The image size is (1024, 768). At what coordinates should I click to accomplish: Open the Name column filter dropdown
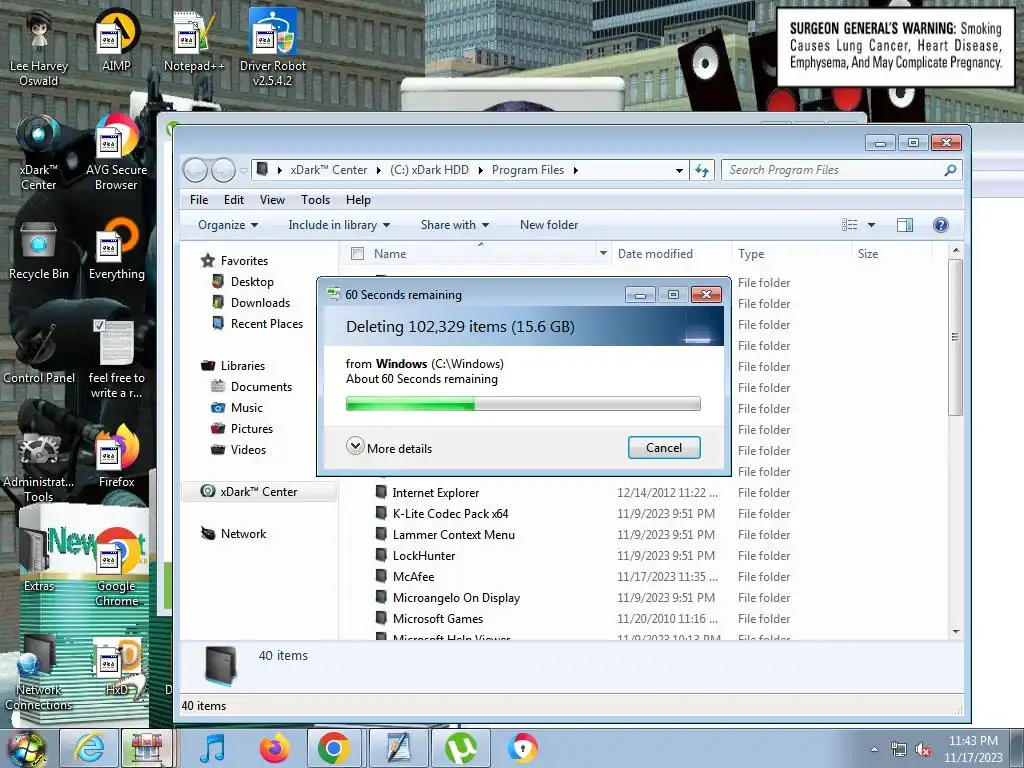[x=603, y=253]
